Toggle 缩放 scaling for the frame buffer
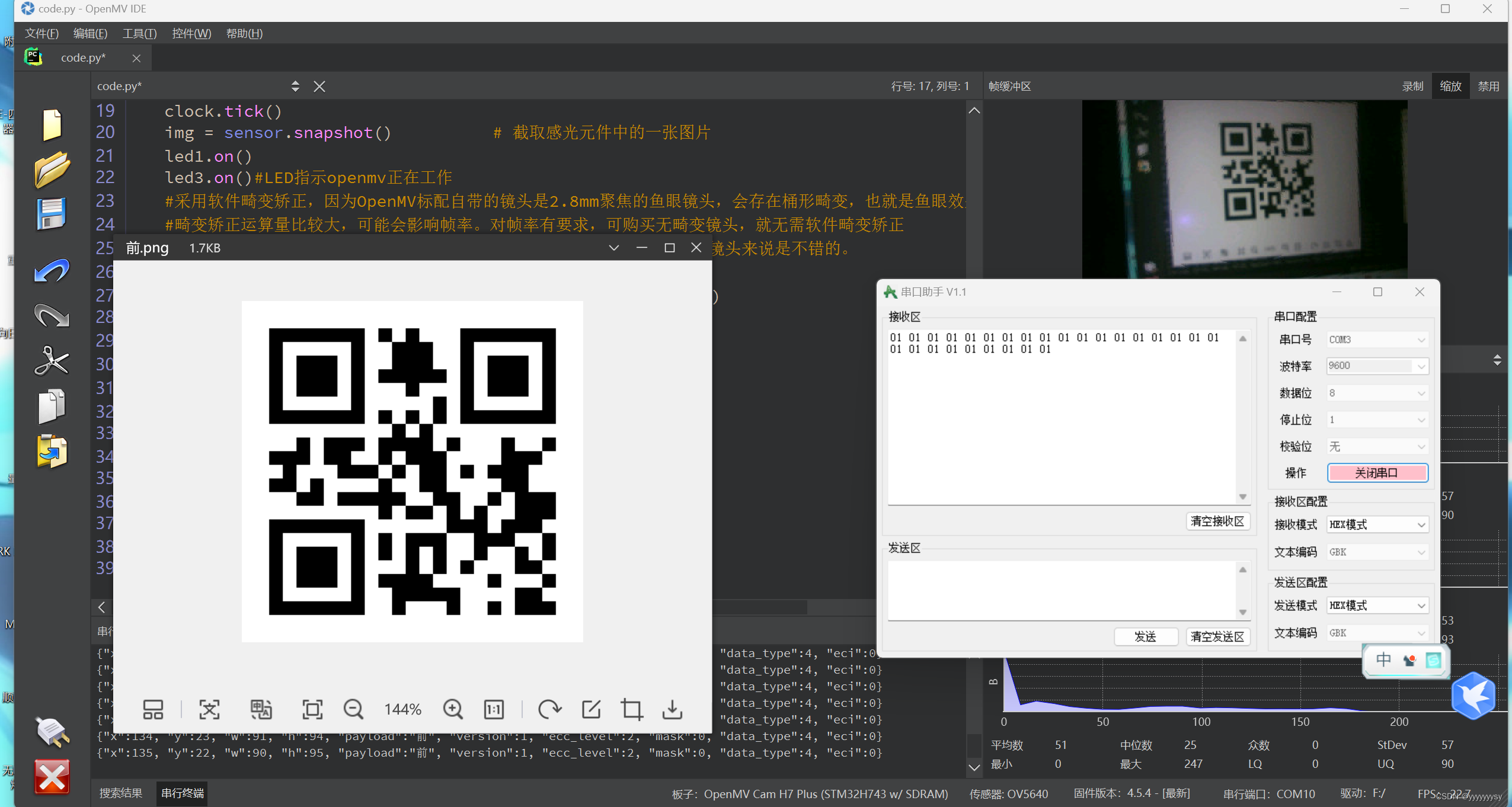Image resolution: width=1512 pixels, height=807 pixels. (x=1450, y=86)
